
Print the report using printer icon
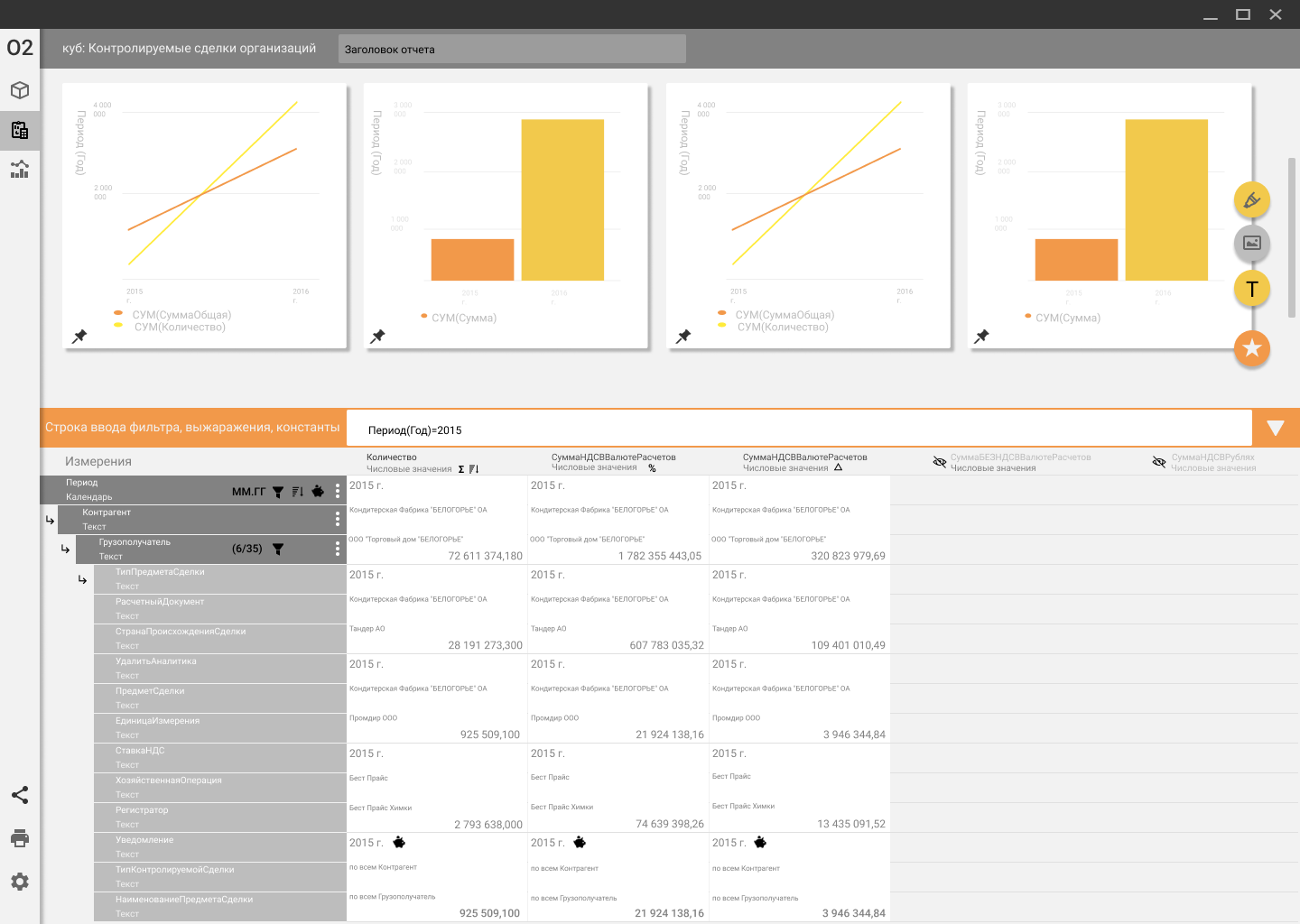(20, 838)
